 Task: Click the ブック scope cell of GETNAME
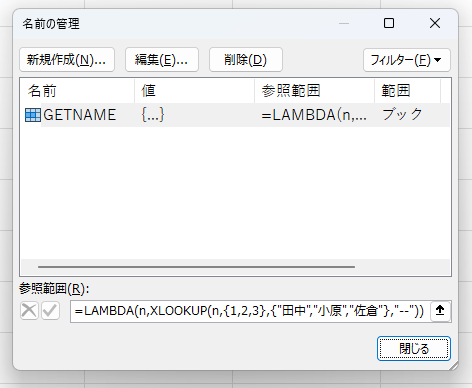click(402, 115)
